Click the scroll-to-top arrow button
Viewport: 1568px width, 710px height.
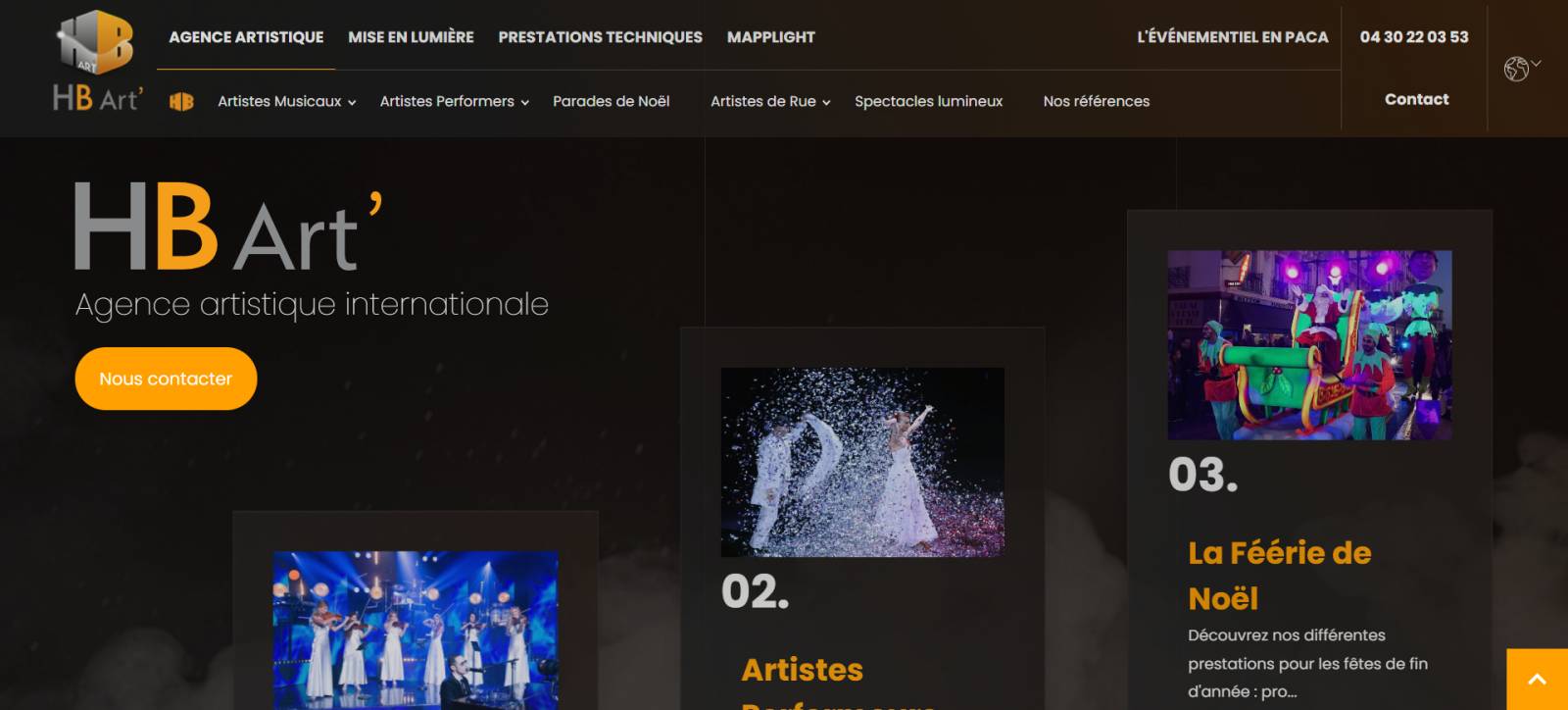(x=1537, y=679)
